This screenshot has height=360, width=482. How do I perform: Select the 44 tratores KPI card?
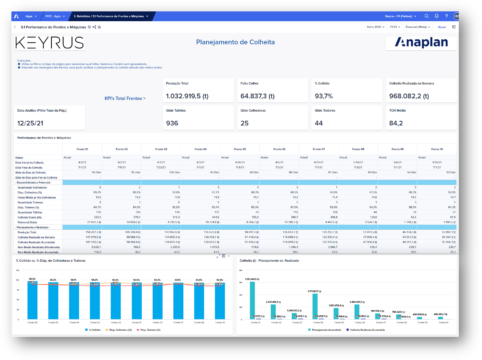347,117
